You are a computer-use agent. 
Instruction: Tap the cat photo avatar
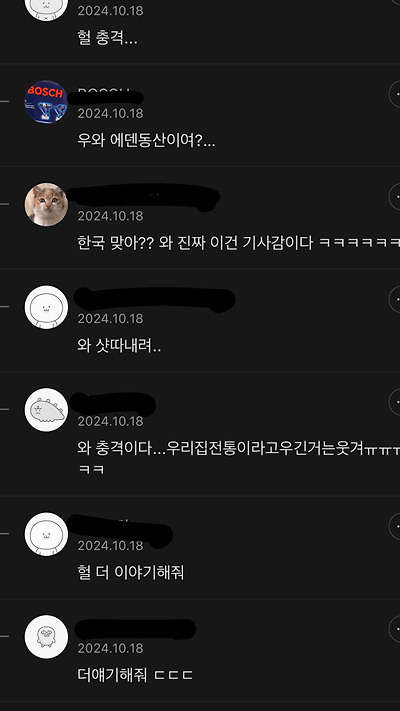click(46, 204)
